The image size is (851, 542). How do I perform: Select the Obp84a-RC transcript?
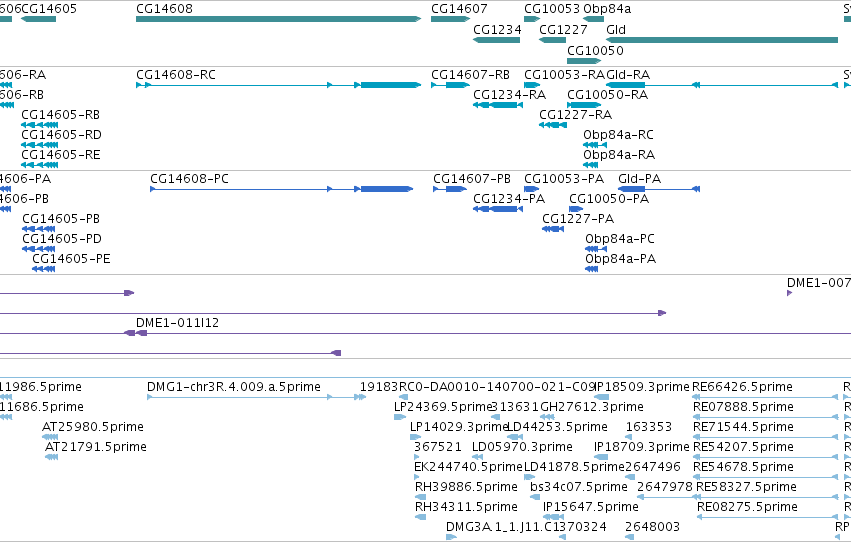pyautogui.click(x=595, y=145)
